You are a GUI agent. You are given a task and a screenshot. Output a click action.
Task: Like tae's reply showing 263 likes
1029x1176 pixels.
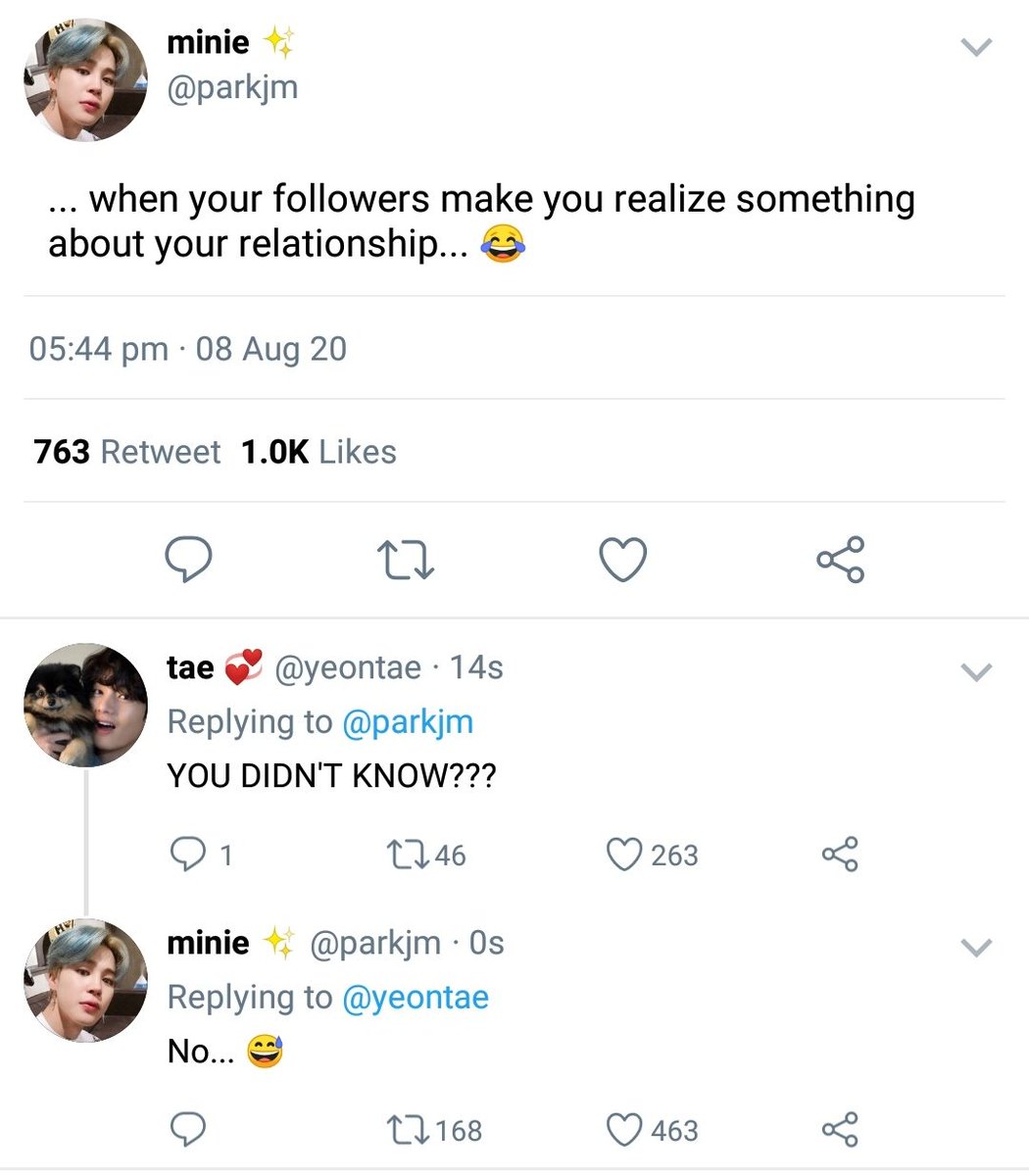click(652, 855)
